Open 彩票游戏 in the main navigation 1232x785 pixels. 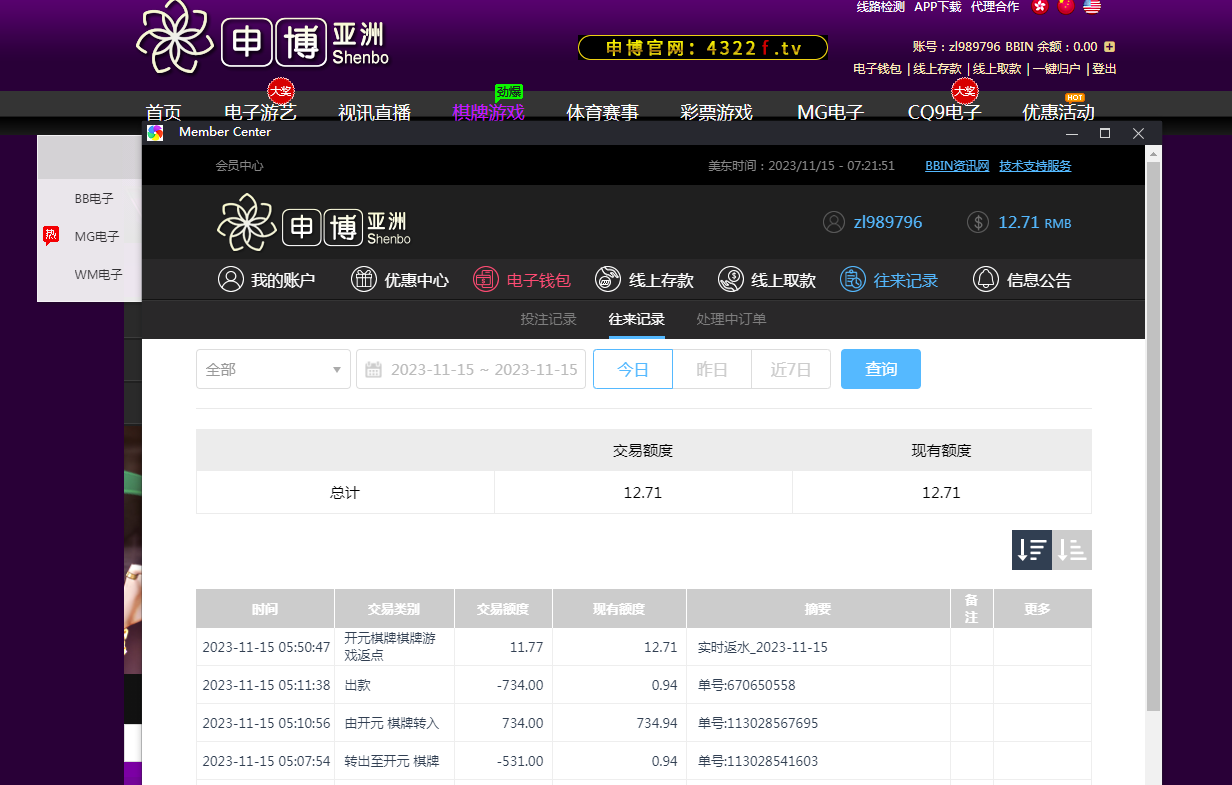(717, 112)
